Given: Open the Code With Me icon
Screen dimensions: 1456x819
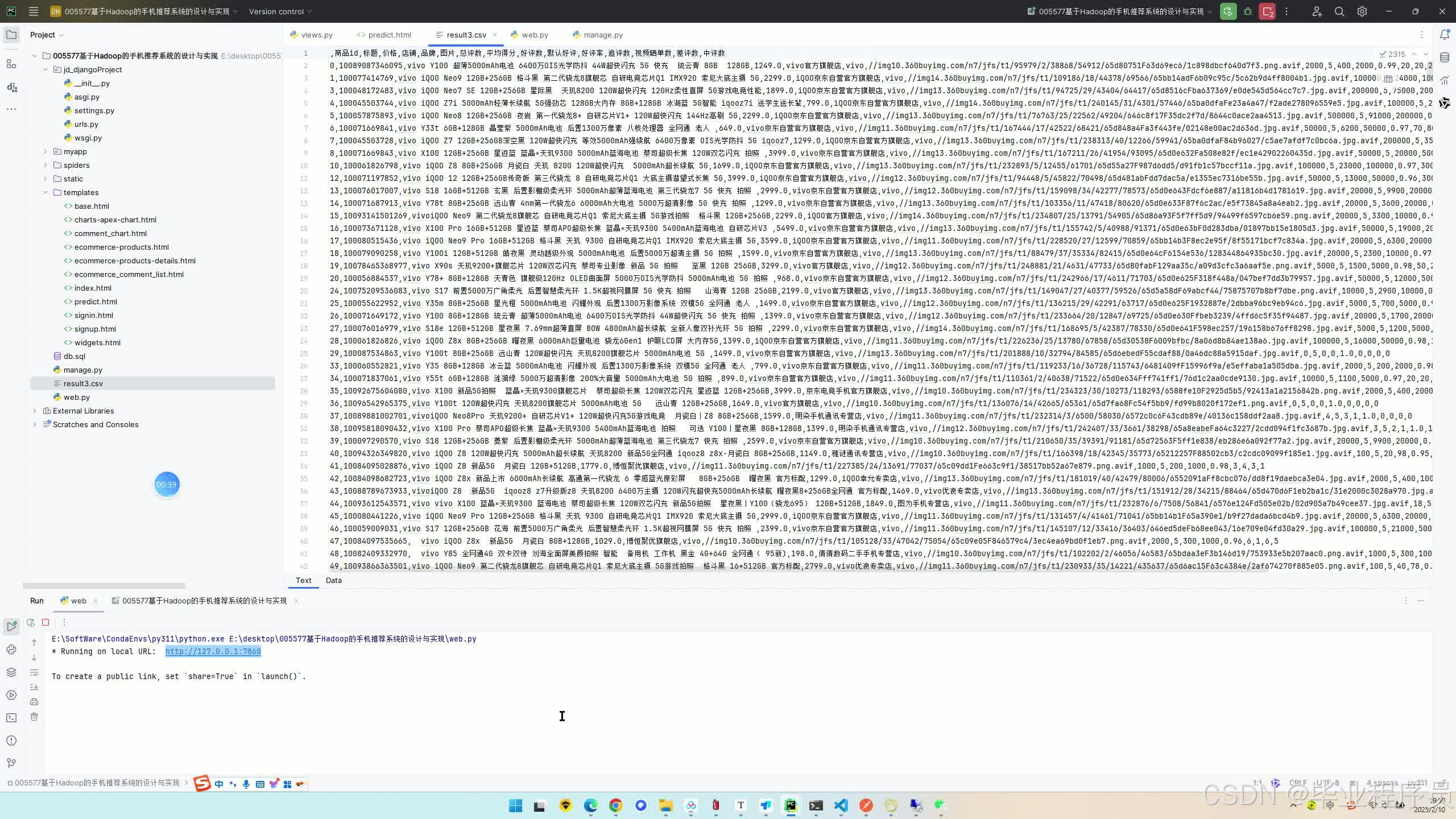Looking at the screenshot, I should tap(1317, 11).
